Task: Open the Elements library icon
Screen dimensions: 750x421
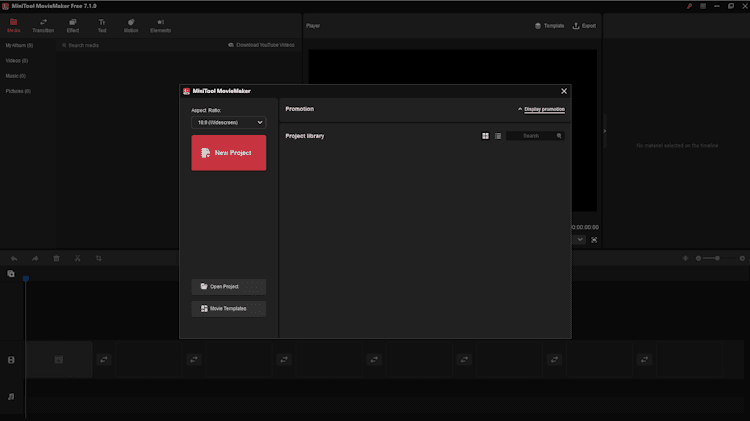Action: 160,25
